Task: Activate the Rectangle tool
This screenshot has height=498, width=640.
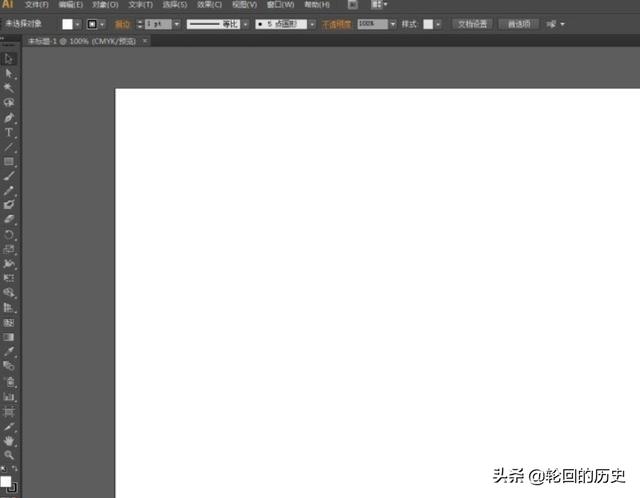Action: 9,161
